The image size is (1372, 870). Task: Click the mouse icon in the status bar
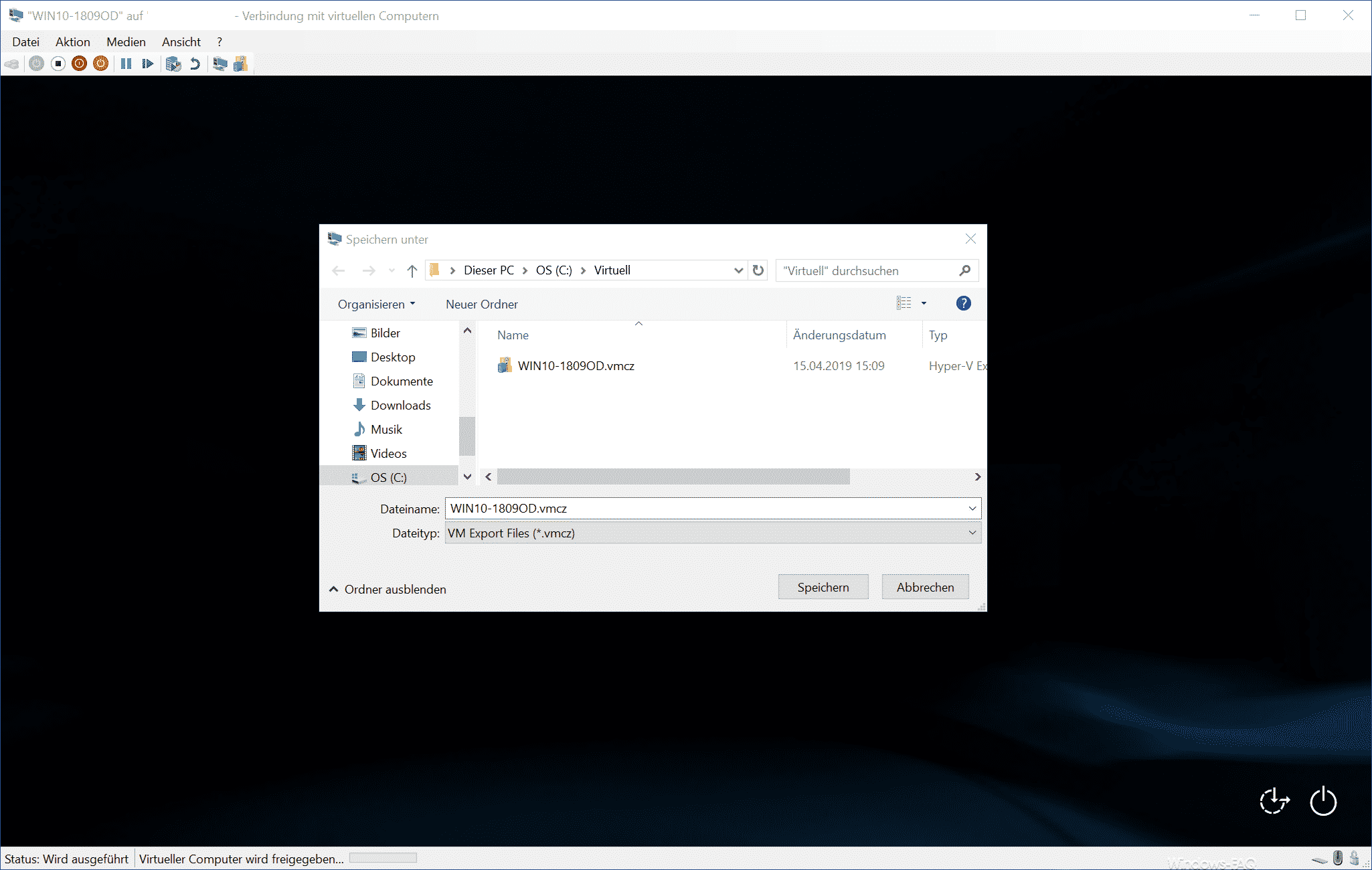1338,858
